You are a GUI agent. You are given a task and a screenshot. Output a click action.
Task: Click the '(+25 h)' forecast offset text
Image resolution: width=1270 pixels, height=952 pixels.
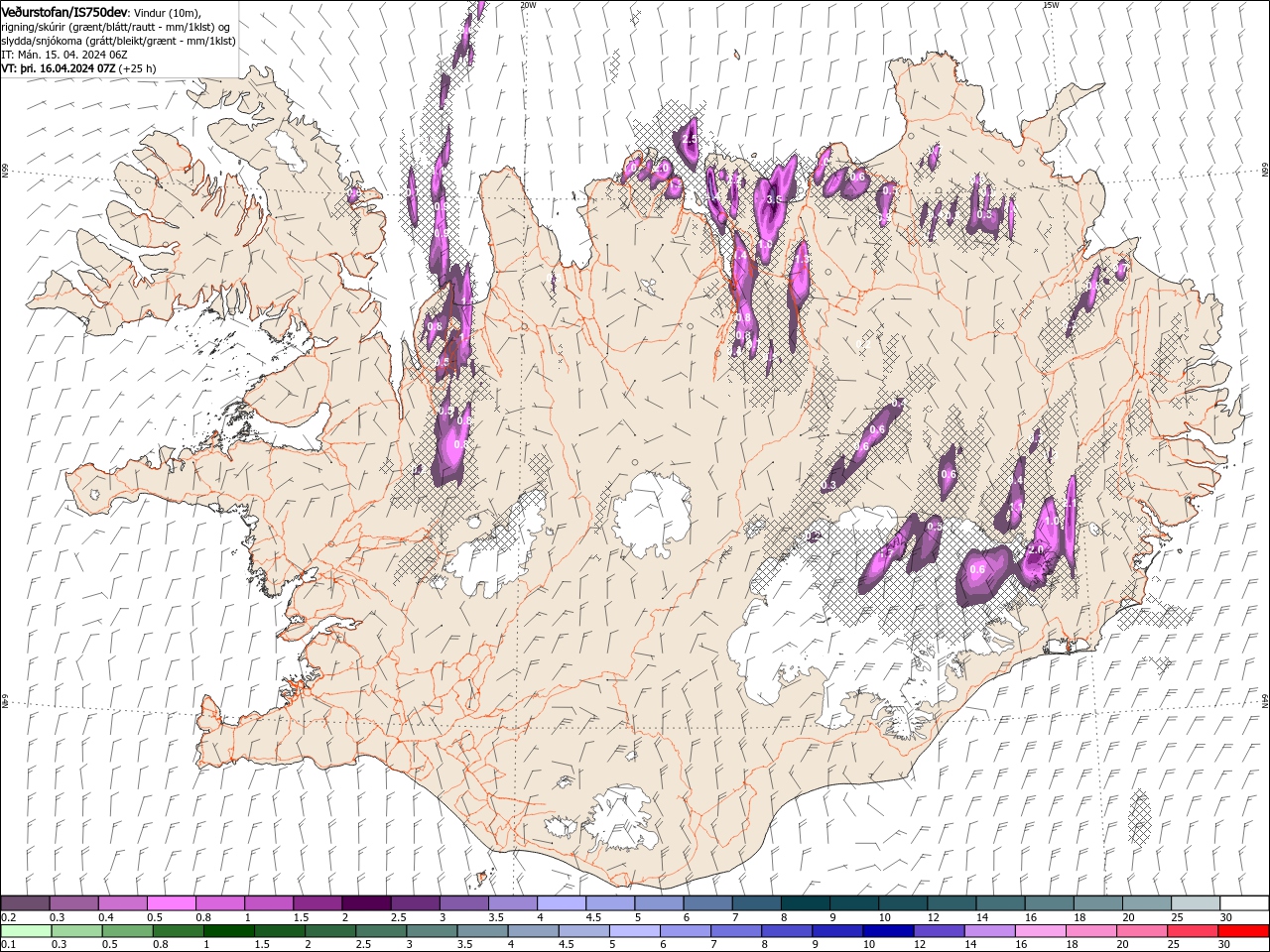pos(137,68)
